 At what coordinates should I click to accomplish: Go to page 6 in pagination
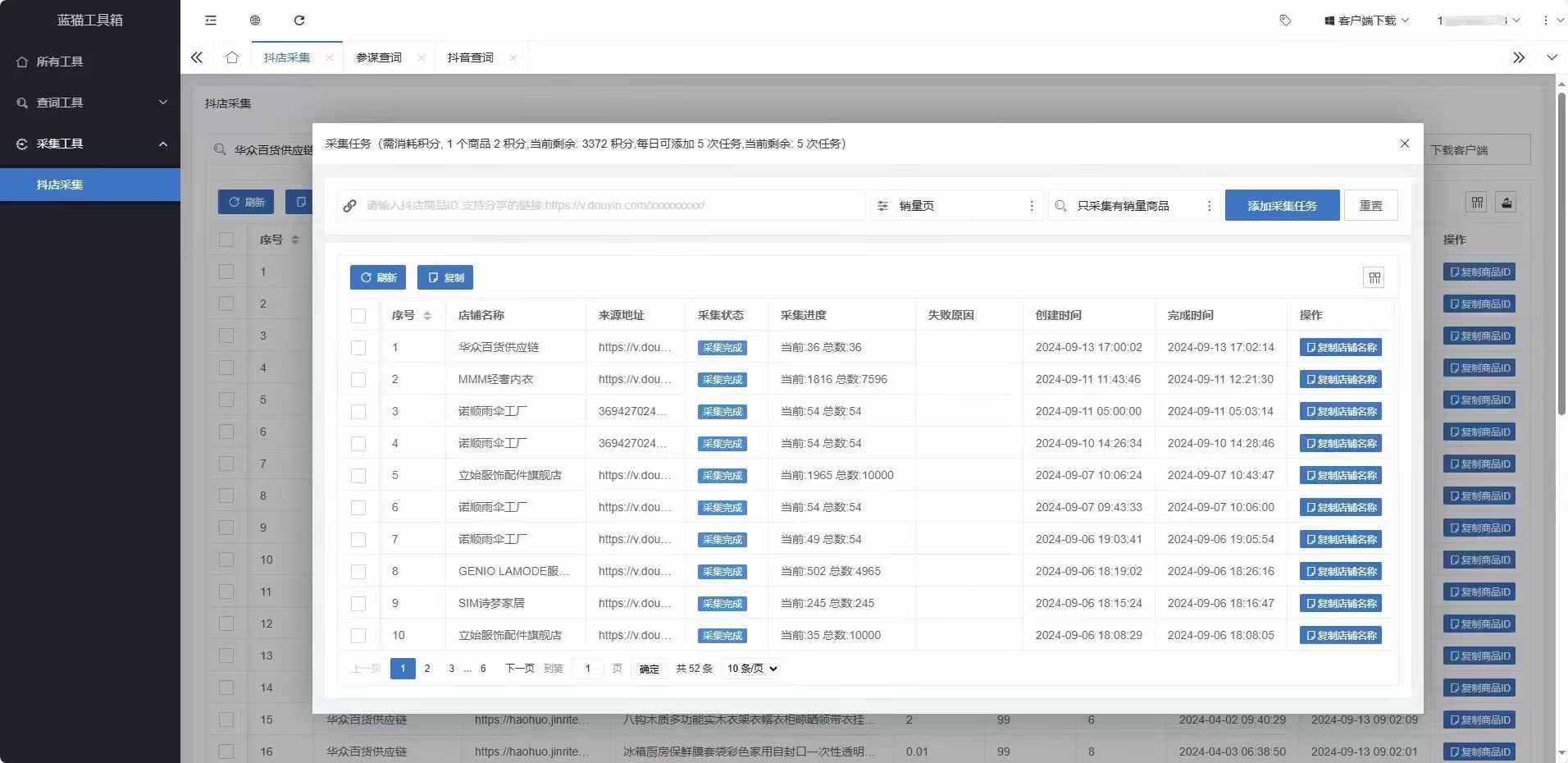(x=483, y=669)
